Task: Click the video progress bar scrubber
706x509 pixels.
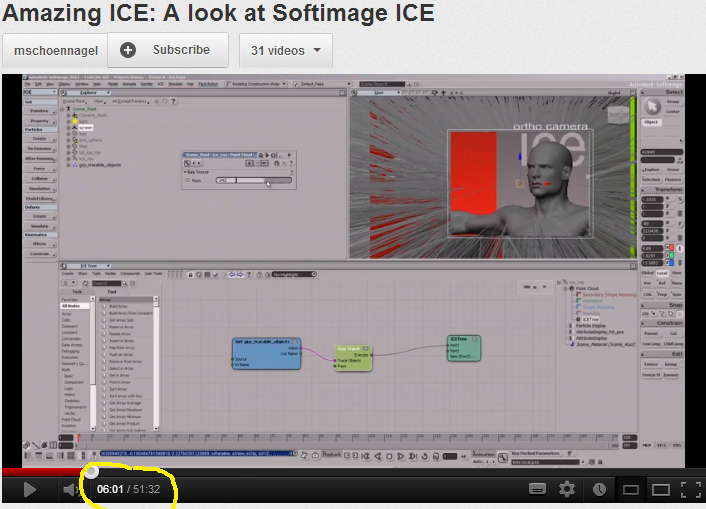Action: point(91,471)
